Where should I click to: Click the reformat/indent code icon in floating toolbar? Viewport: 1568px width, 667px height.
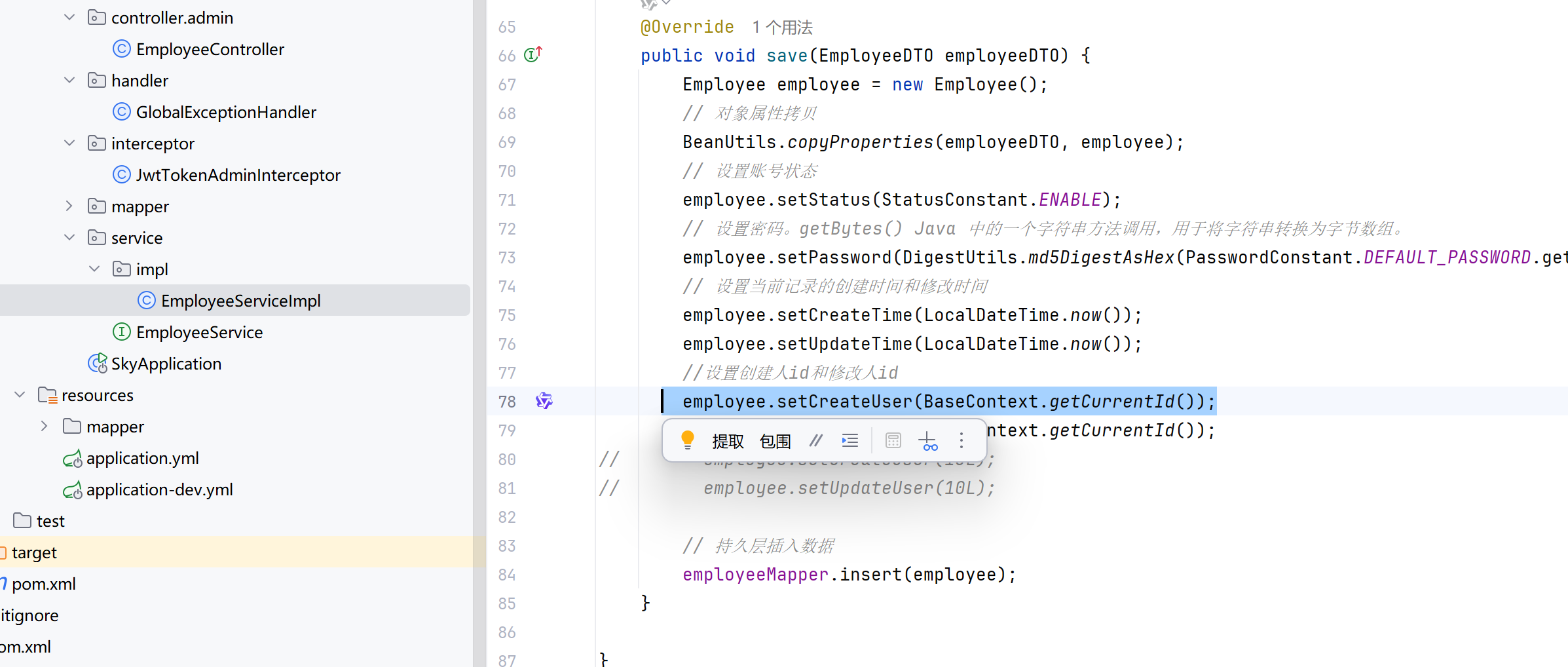(x=850, y=440)
